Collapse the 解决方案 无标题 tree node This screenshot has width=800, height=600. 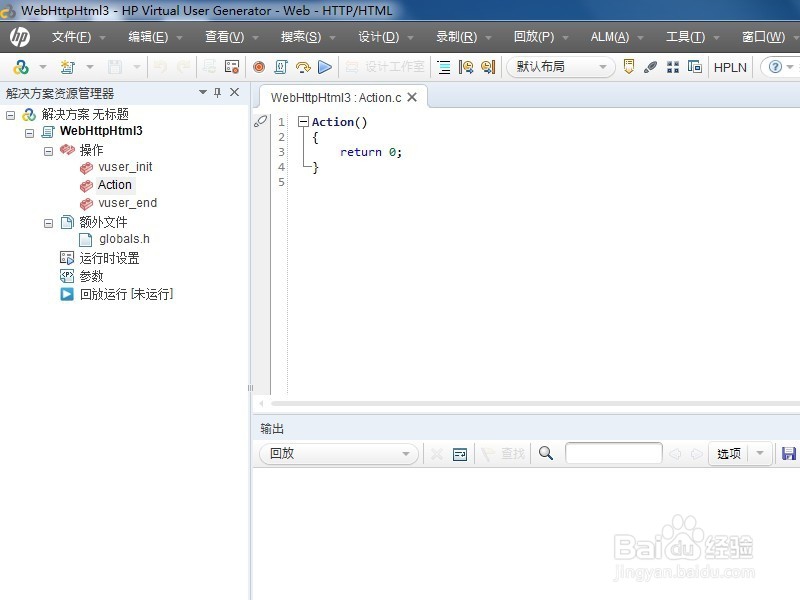pyautogui.click(x=10, y=115)
